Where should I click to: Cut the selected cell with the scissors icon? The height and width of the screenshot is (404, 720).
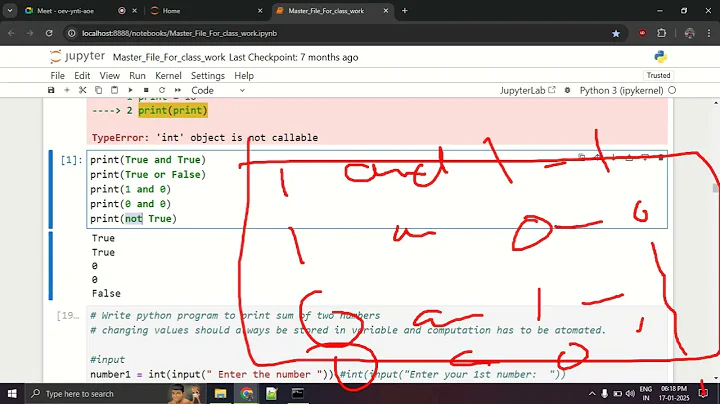83,90
